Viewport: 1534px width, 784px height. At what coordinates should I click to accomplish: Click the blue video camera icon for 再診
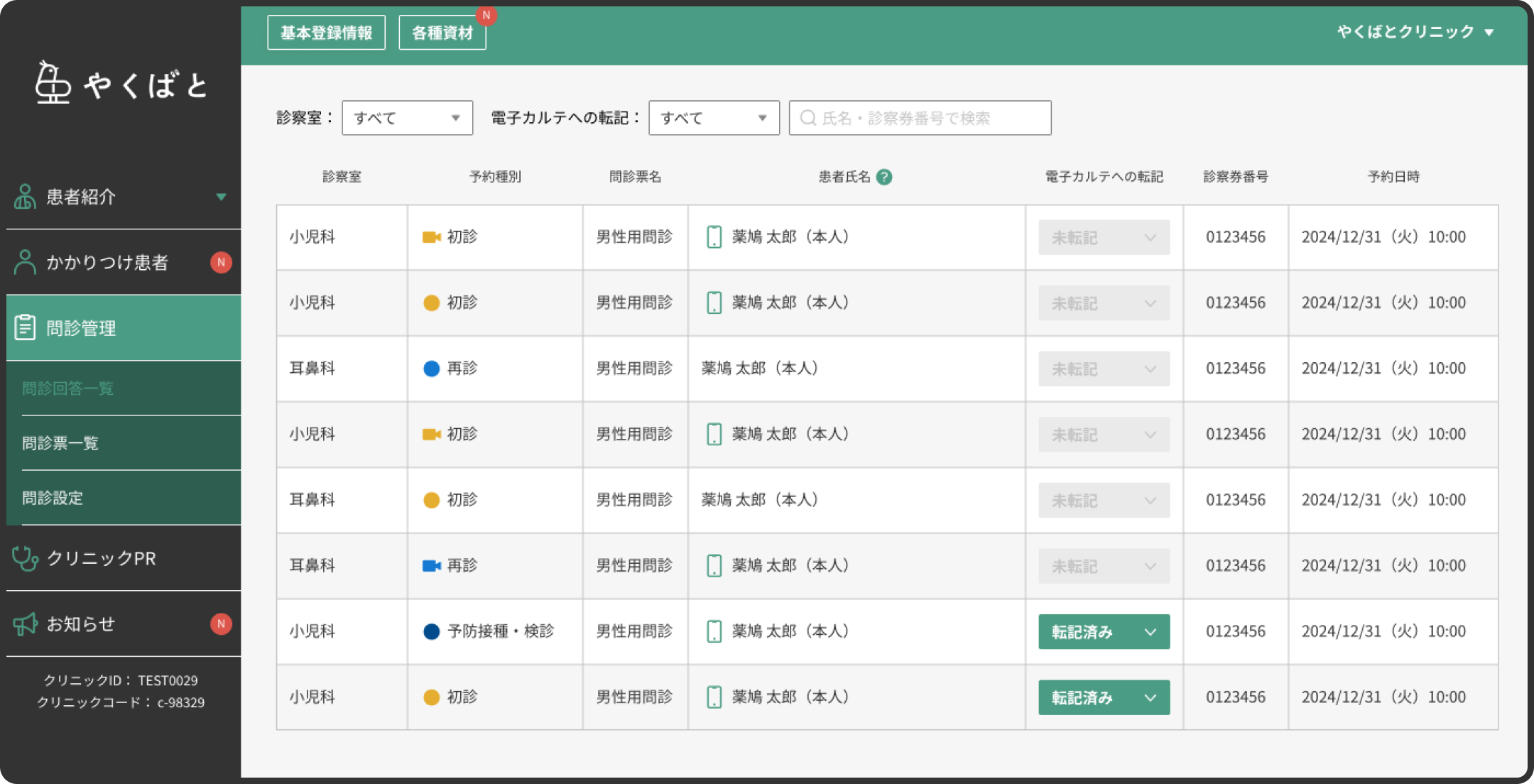(x=431, y=565)
